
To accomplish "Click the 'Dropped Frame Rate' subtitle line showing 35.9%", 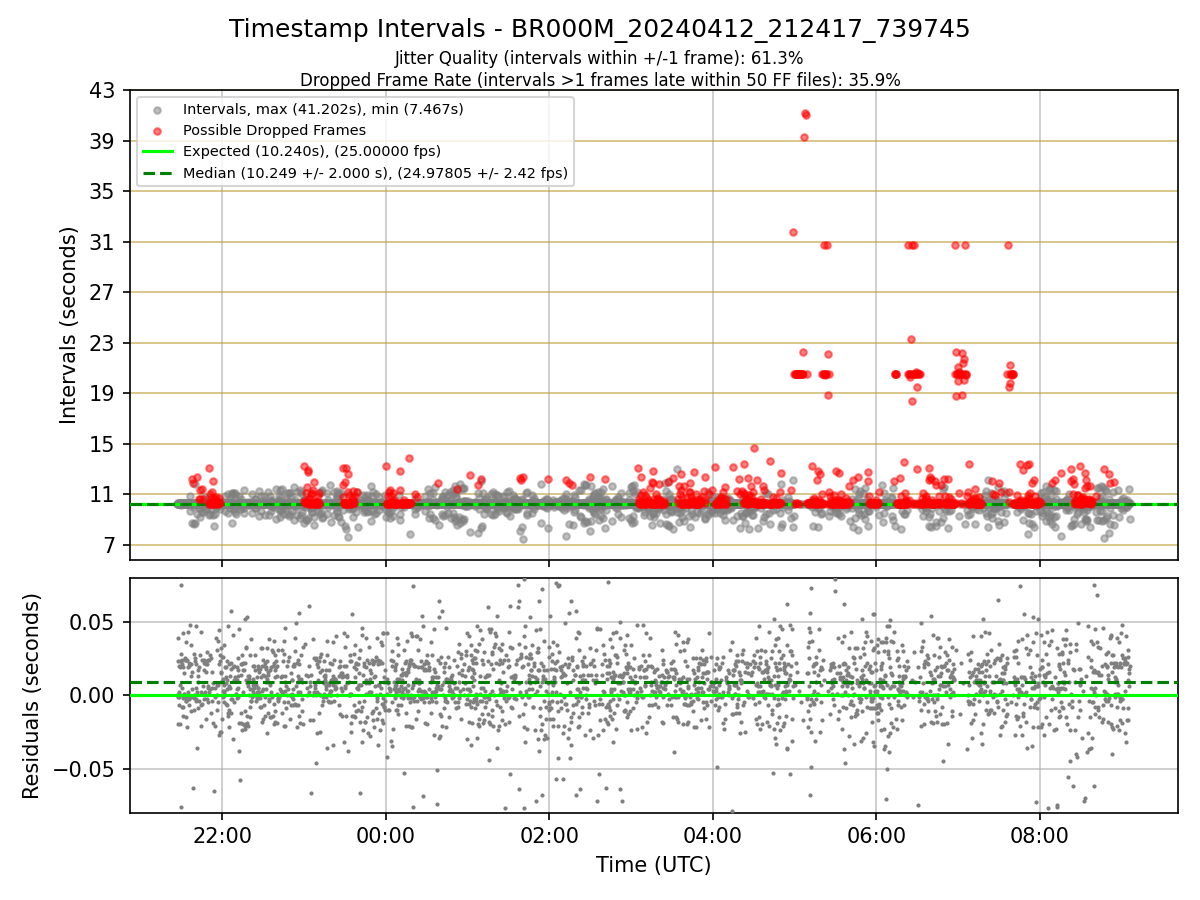I will (600, 80).
